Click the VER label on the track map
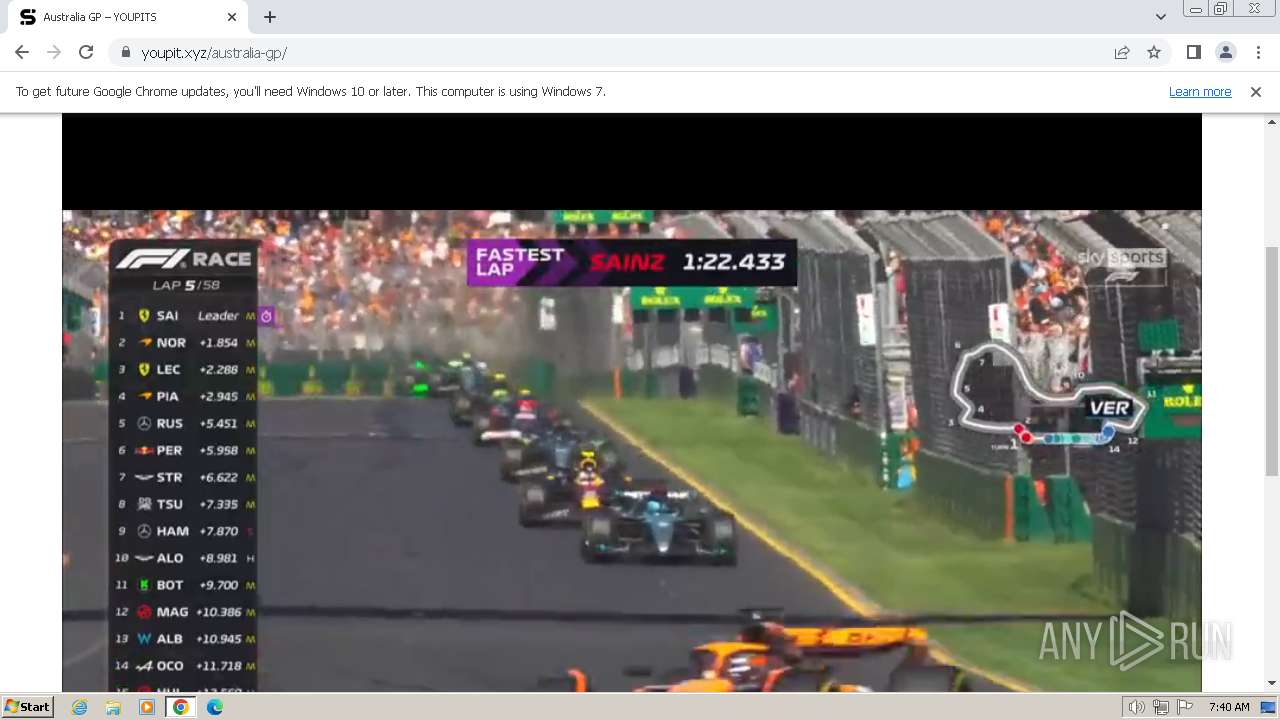The image size is (1280, 720). click(1109, 408)
